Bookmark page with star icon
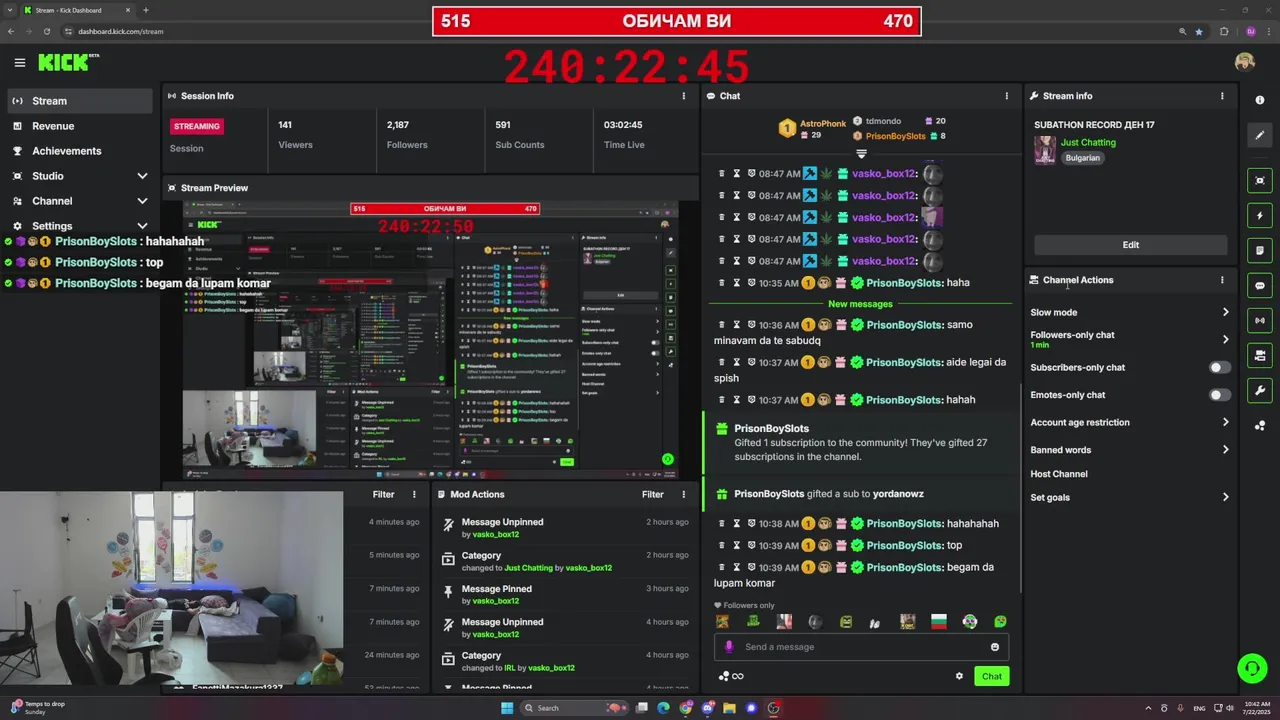 pyautogui.click(x=1198, y=31)
